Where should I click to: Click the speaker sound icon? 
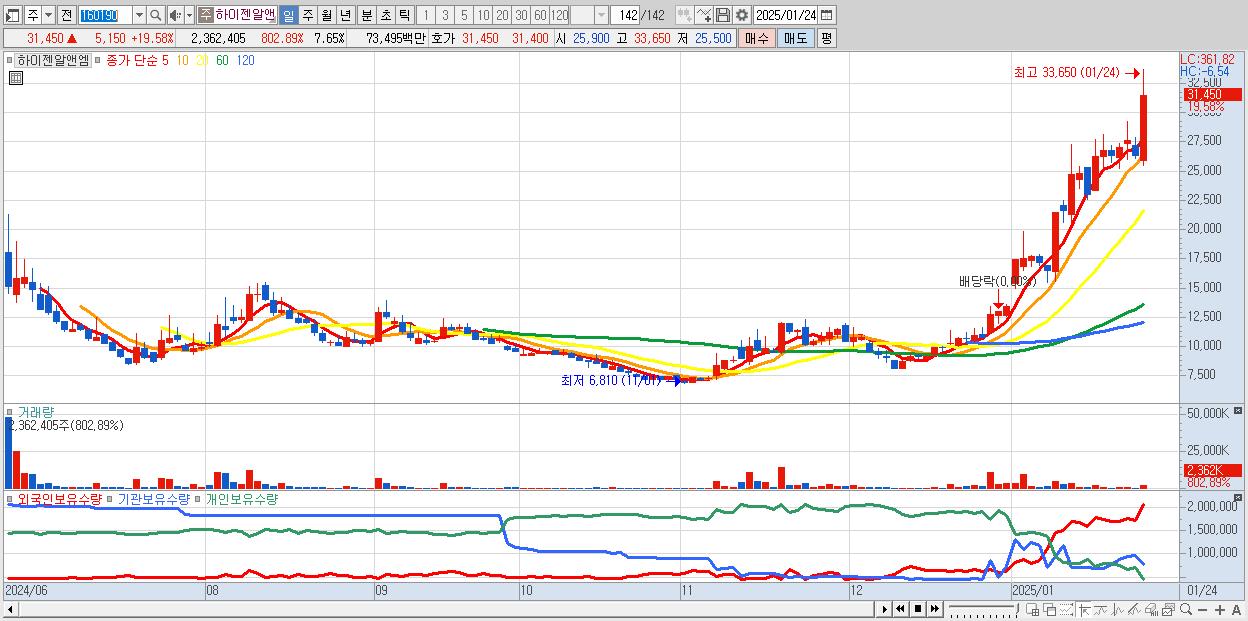pyautogui.click(x=175, y=16)
